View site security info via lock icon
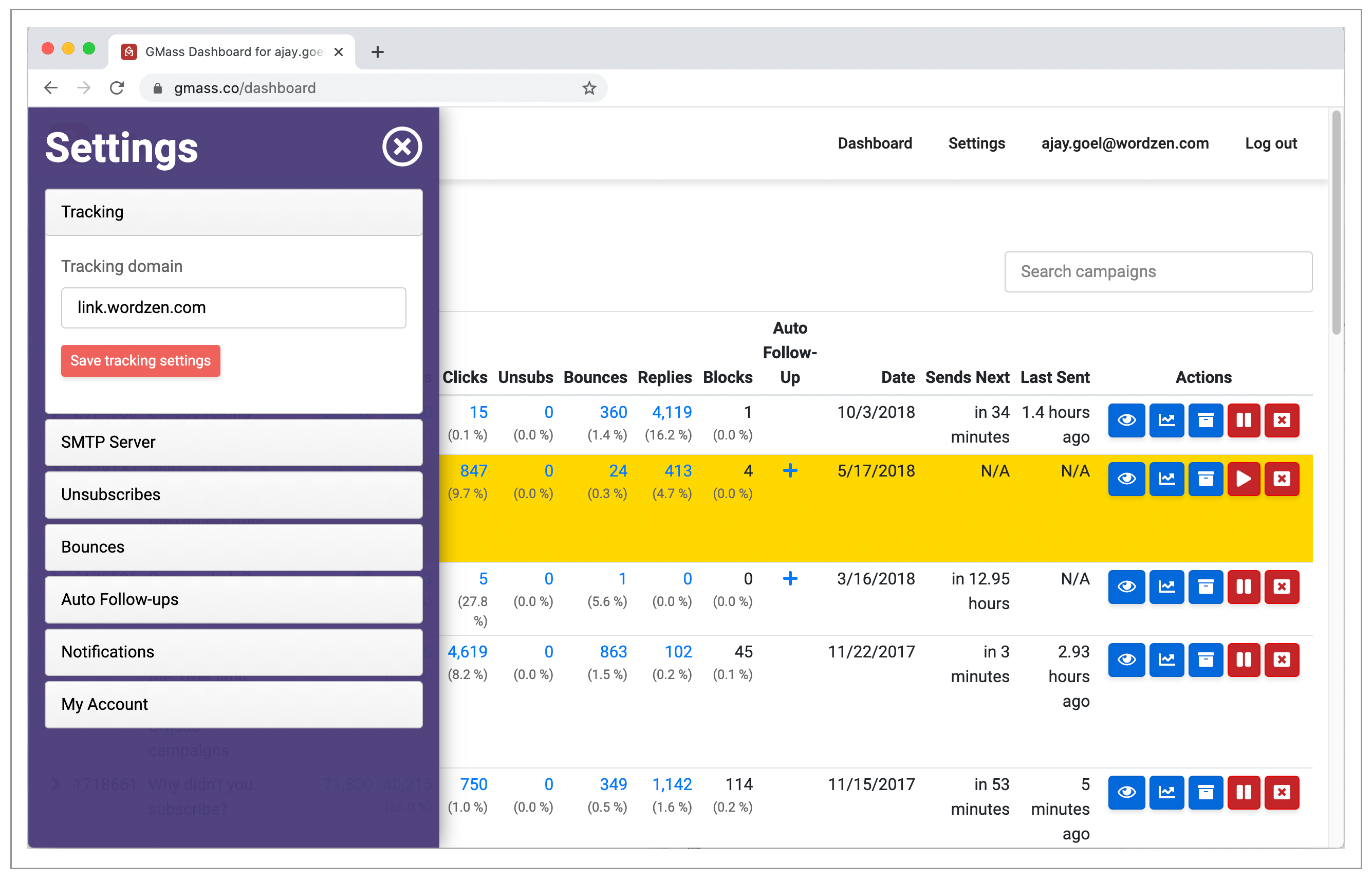The height and width of the screenshot is (879, 1372). point(157,88)
